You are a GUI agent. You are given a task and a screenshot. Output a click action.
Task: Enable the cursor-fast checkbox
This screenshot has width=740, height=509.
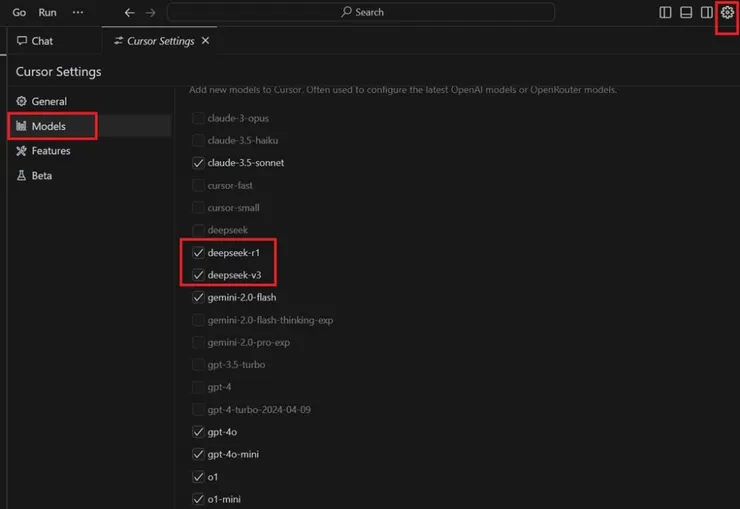pyautogui.click(x=198, y=185)
